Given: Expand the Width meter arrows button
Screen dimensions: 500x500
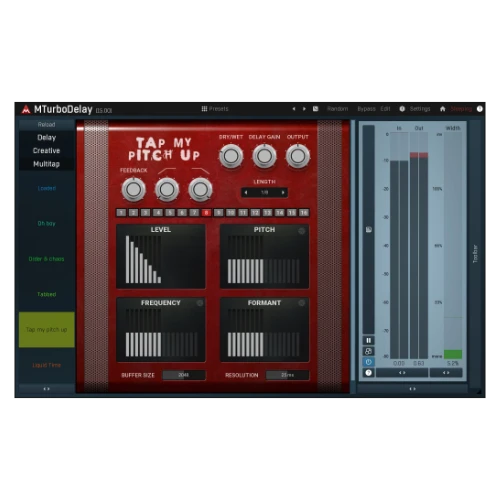Looking at the screenshot, I should (x=446, y=373).
